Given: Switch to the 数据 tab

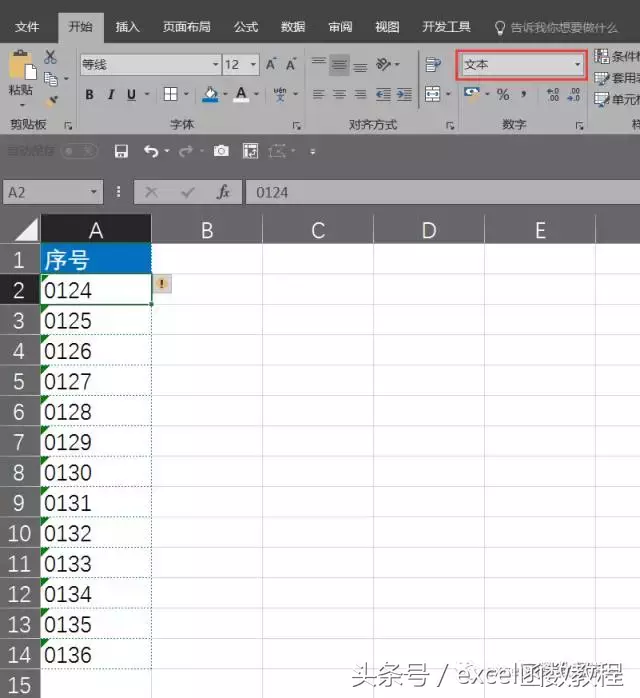Looking at the screenshot, I should tap(293, 27).
